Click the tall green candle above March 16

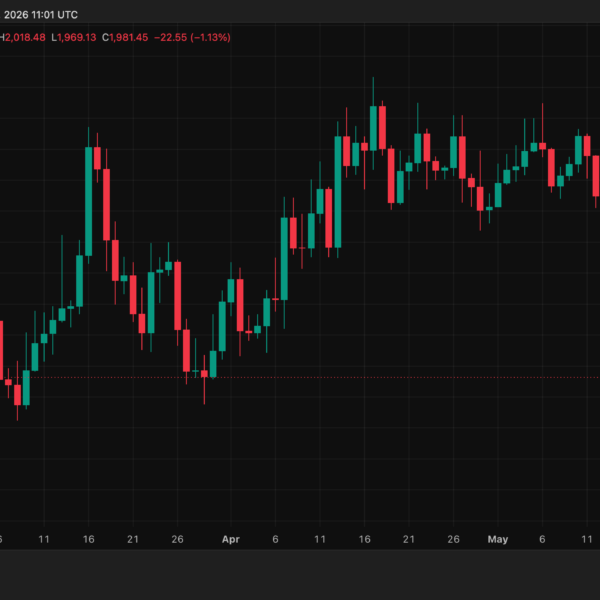tap(88, 201)
